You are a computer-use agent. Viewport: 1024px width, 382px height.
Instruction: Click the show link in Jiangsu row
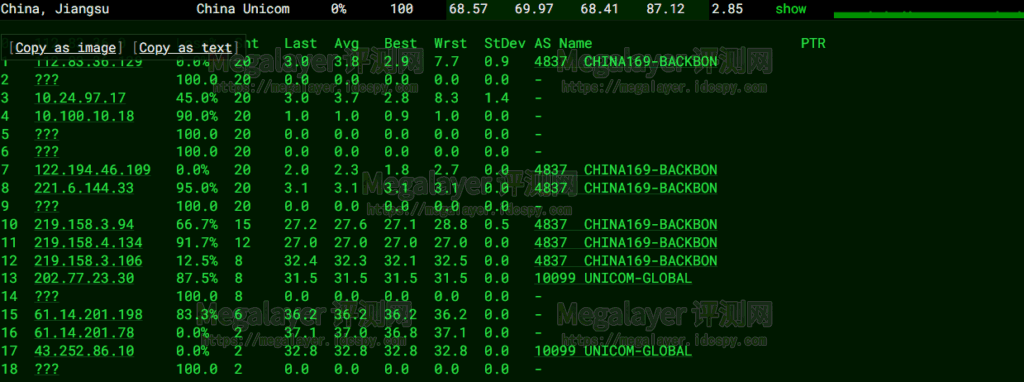click(791, 9)
